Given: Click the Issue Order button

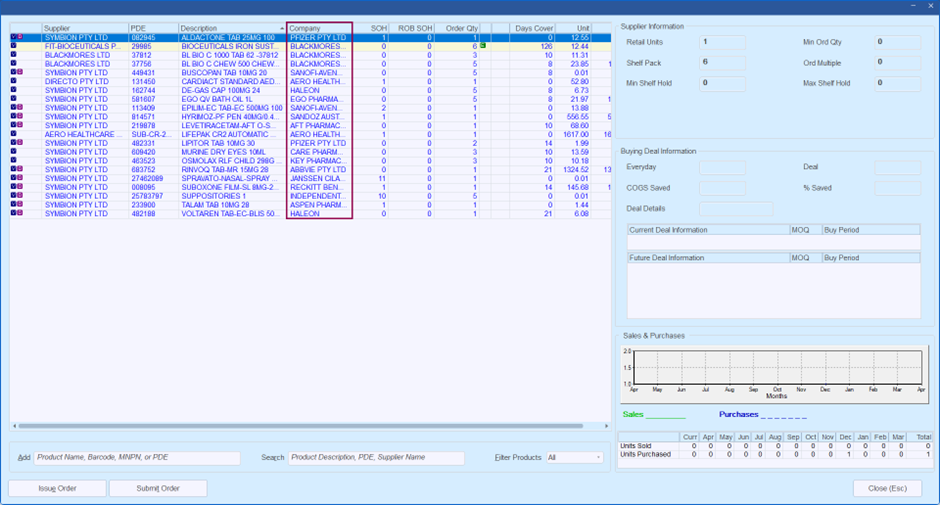Looking at the screenshot, I should point(58,488).
